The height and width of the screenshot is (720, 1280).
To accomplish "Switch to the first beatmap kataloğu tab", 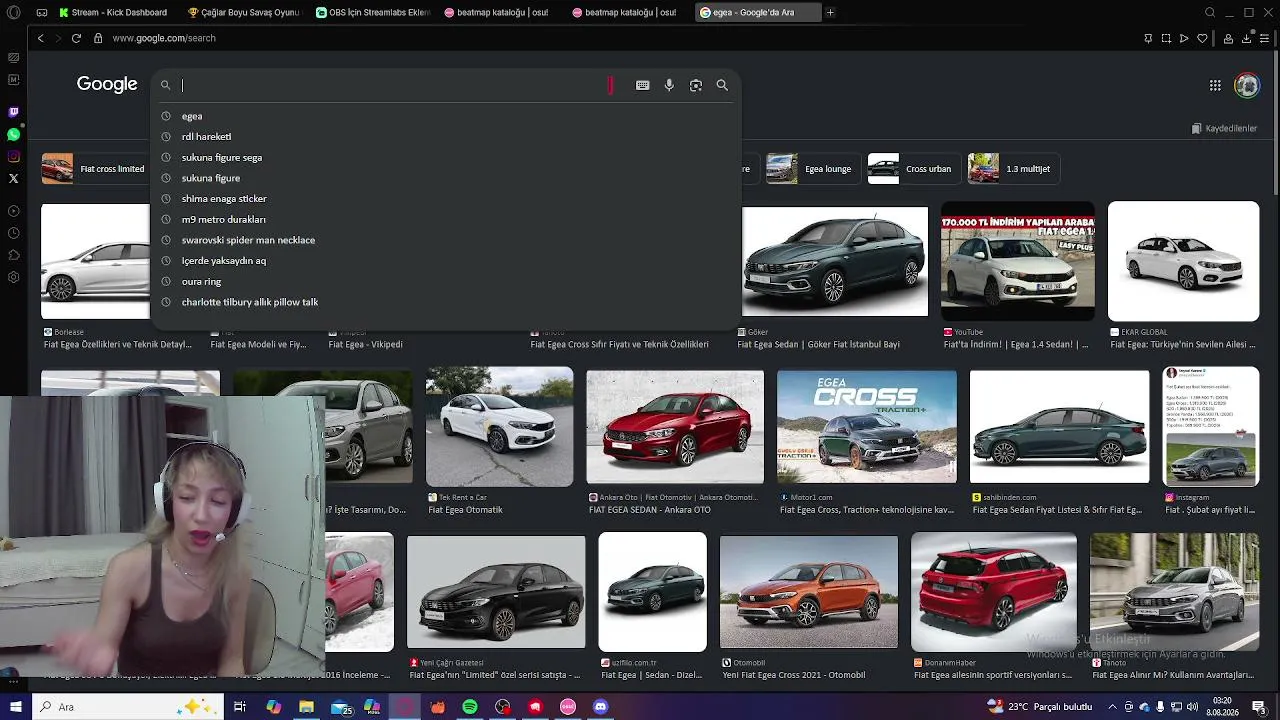I will [x=500, y=12].
